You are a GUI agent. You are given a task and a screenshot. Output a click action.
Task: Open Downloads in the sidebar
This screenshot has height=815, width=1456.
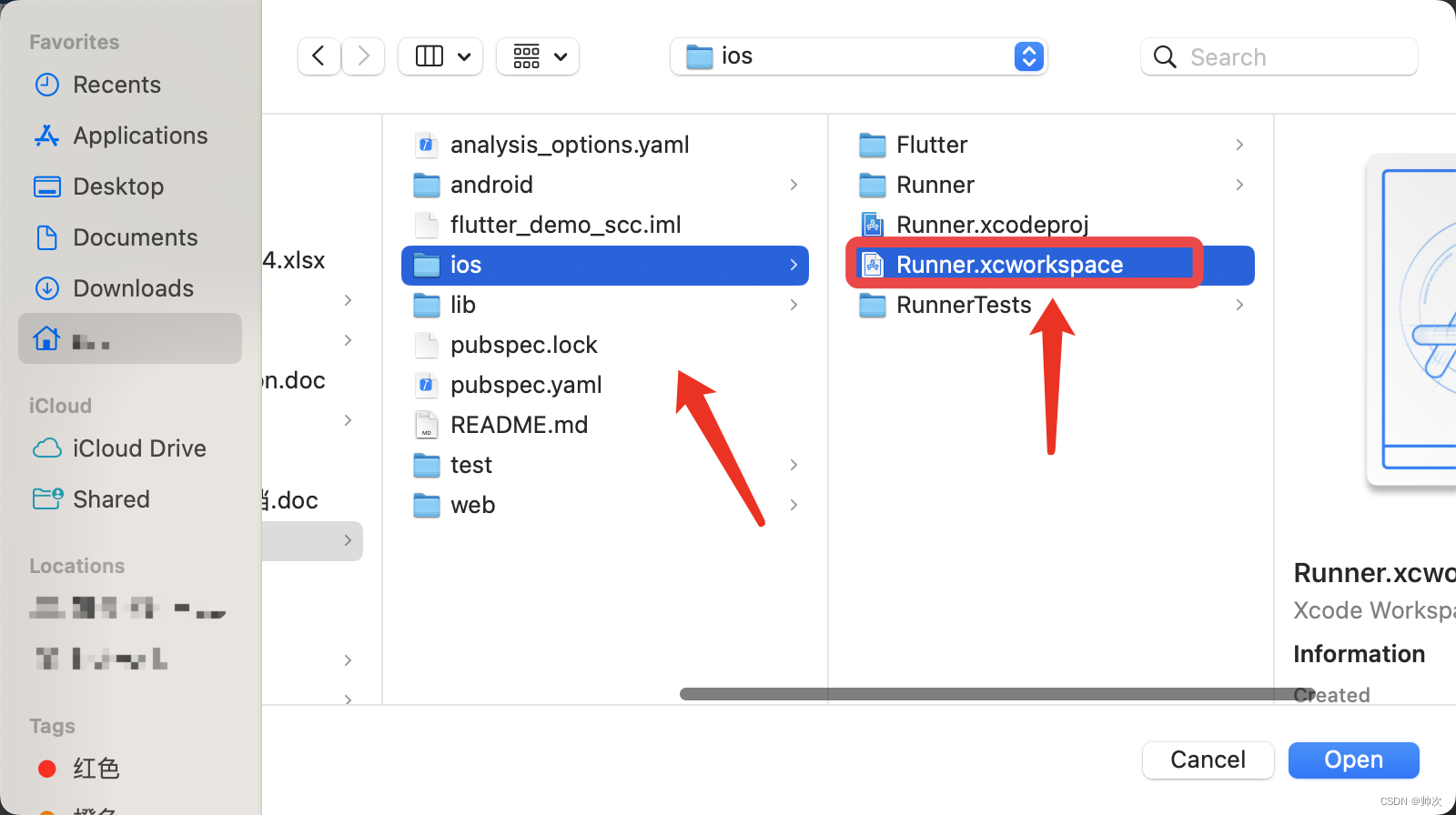click(130, 288)
